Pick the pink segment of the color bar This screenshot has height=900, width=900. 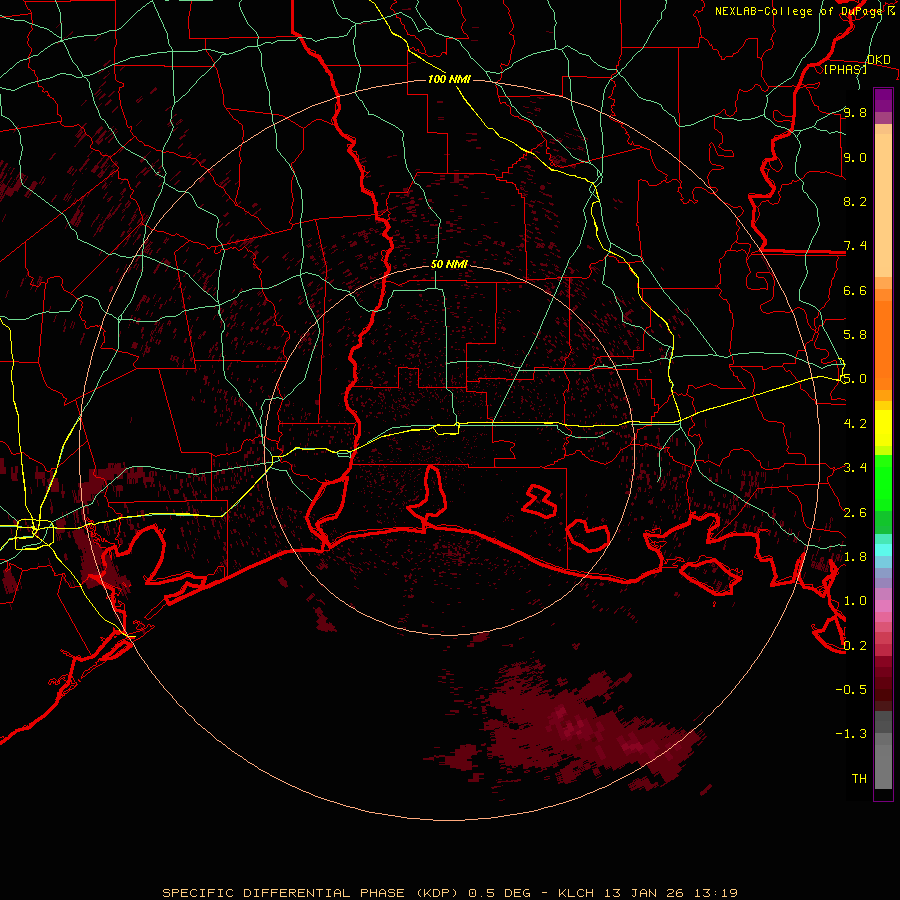click(x=883, y=606)
